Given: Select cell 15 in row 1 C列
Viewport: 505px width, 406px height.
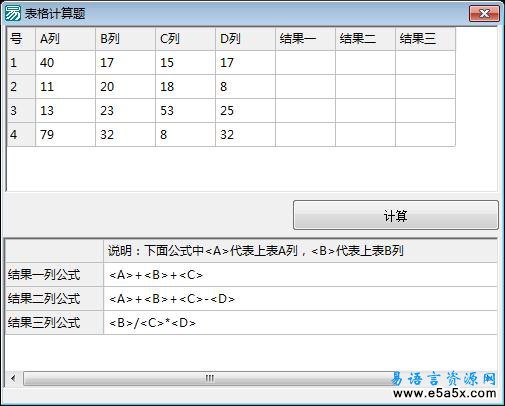Looking at the screenshot, I should 185,63.
